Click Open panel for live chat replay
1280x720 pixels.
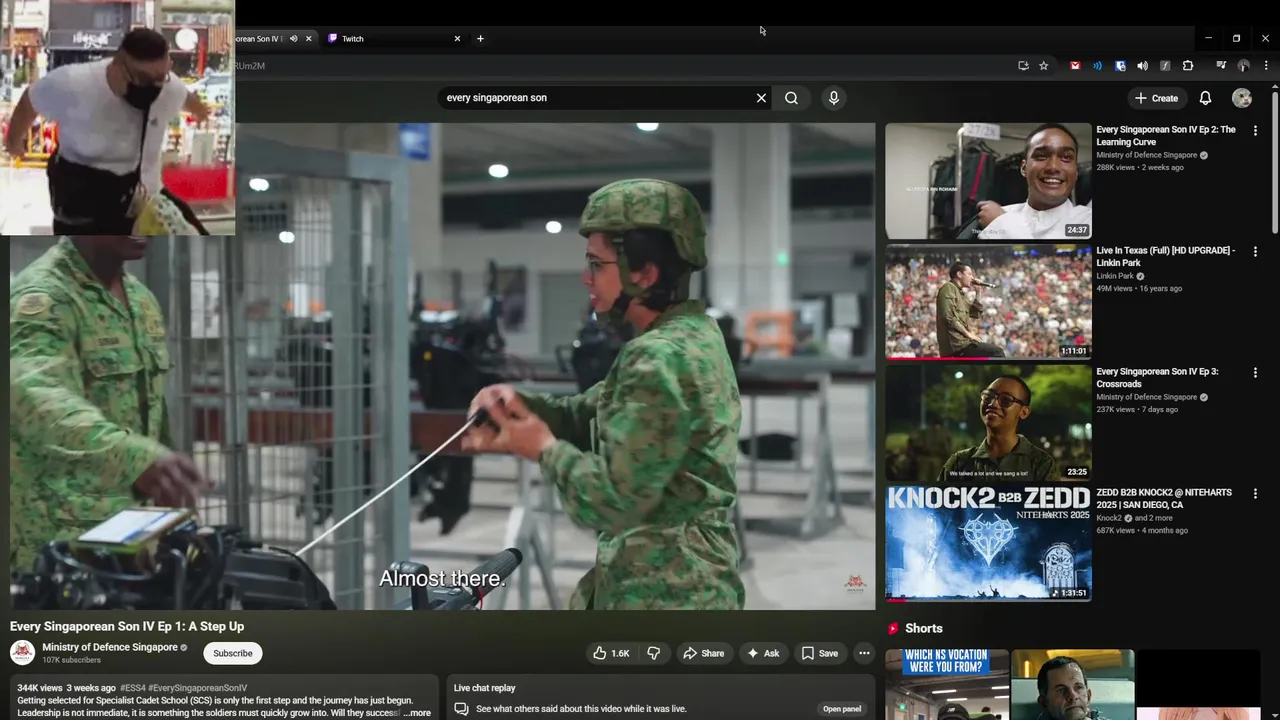pyautogui.click(x=842, y=709)
